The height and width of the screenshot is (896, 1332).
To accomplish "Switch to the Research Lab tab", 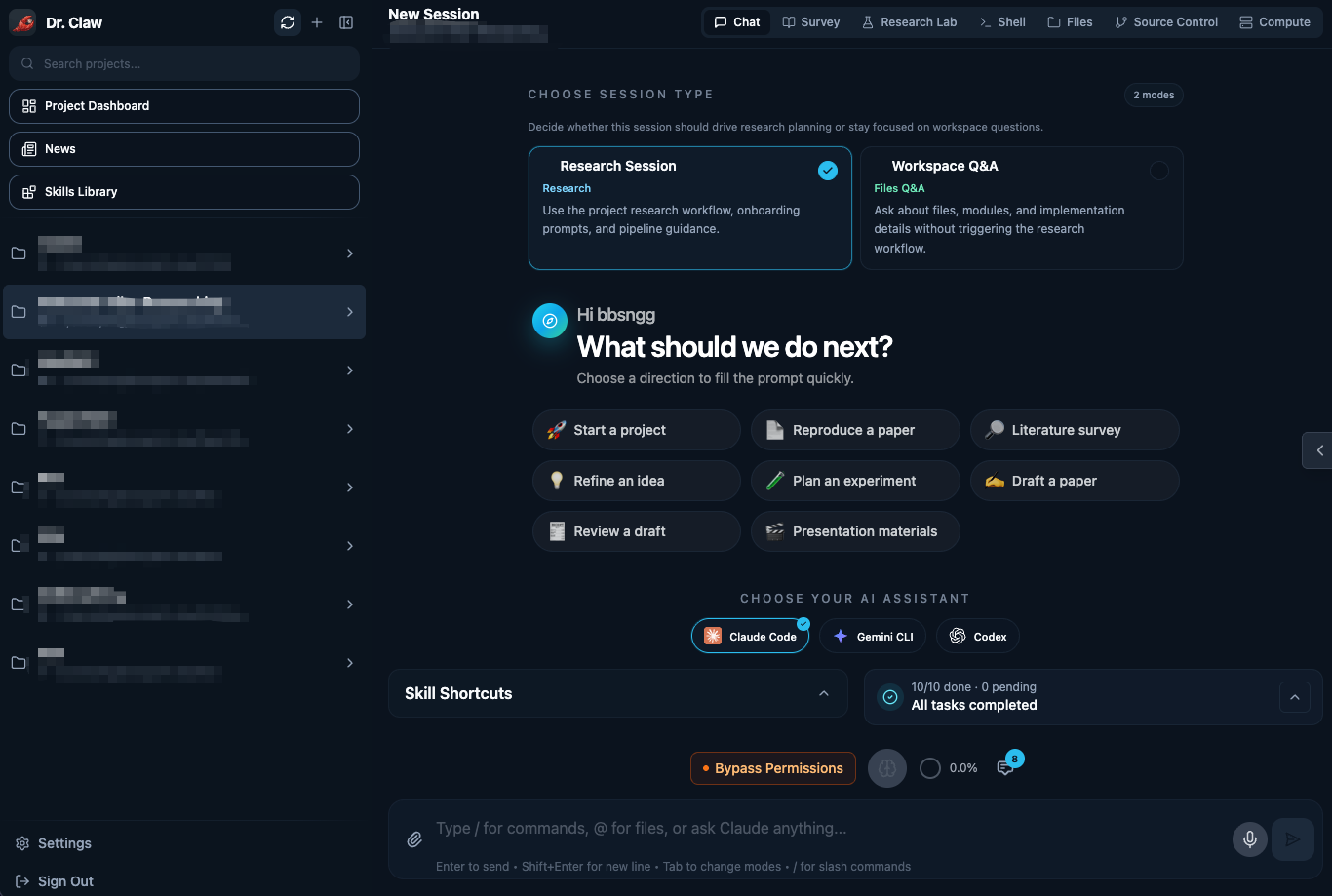I will click(909, 21).
